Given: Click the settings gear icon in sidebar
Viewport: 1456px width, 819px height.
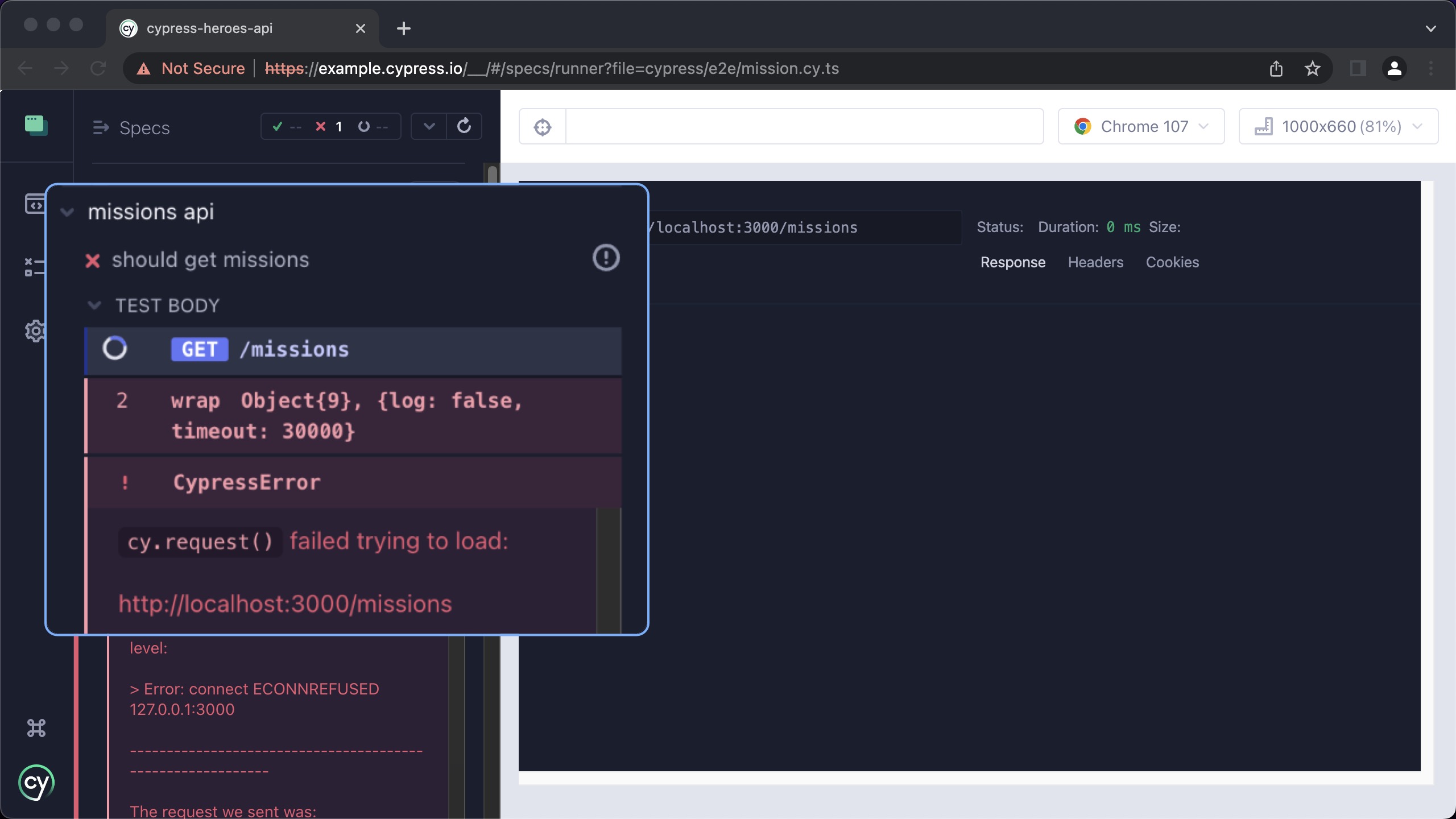Looking at the screenshot, I should coord(36,330).
